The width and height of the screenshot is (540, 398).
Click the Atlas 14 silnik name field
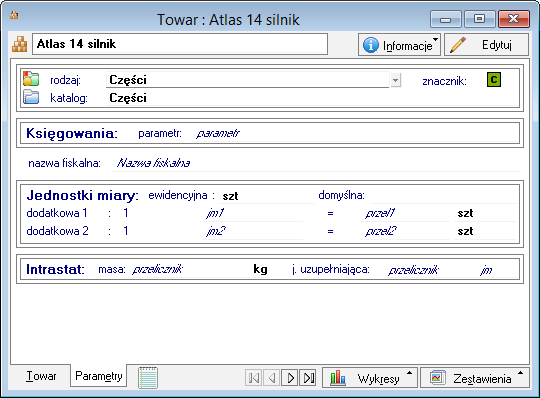coord(180,44)
